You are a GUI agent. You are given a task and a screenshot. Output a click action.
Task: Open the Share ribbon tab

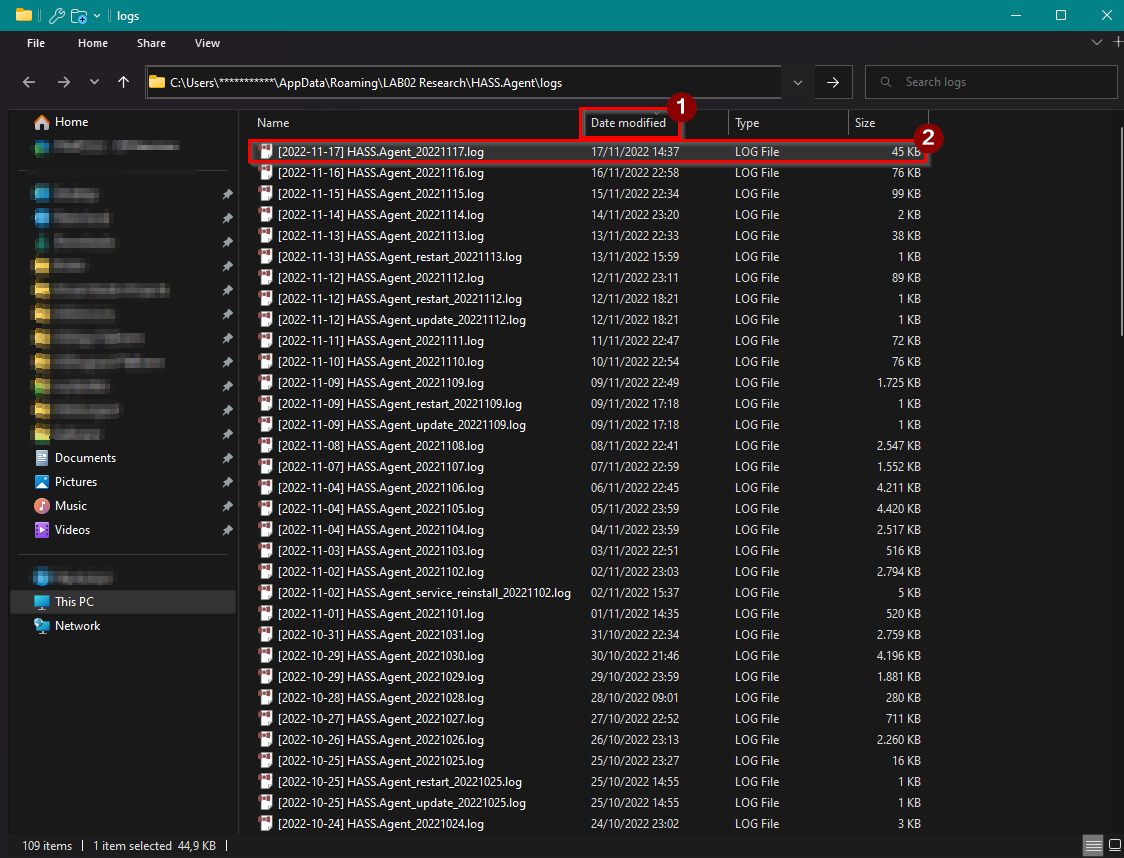coord(151,43)
